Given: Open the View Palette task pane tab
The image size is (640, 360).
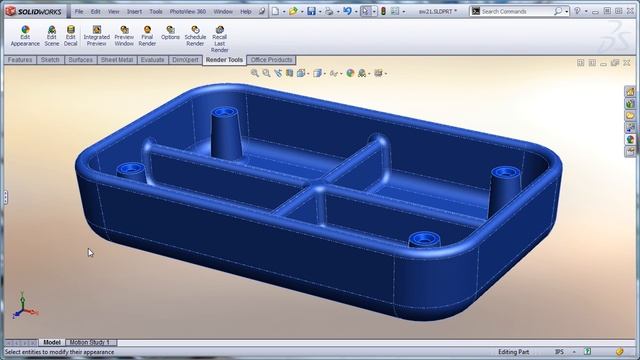Looking at the screenshot, I should coord(630,128).
